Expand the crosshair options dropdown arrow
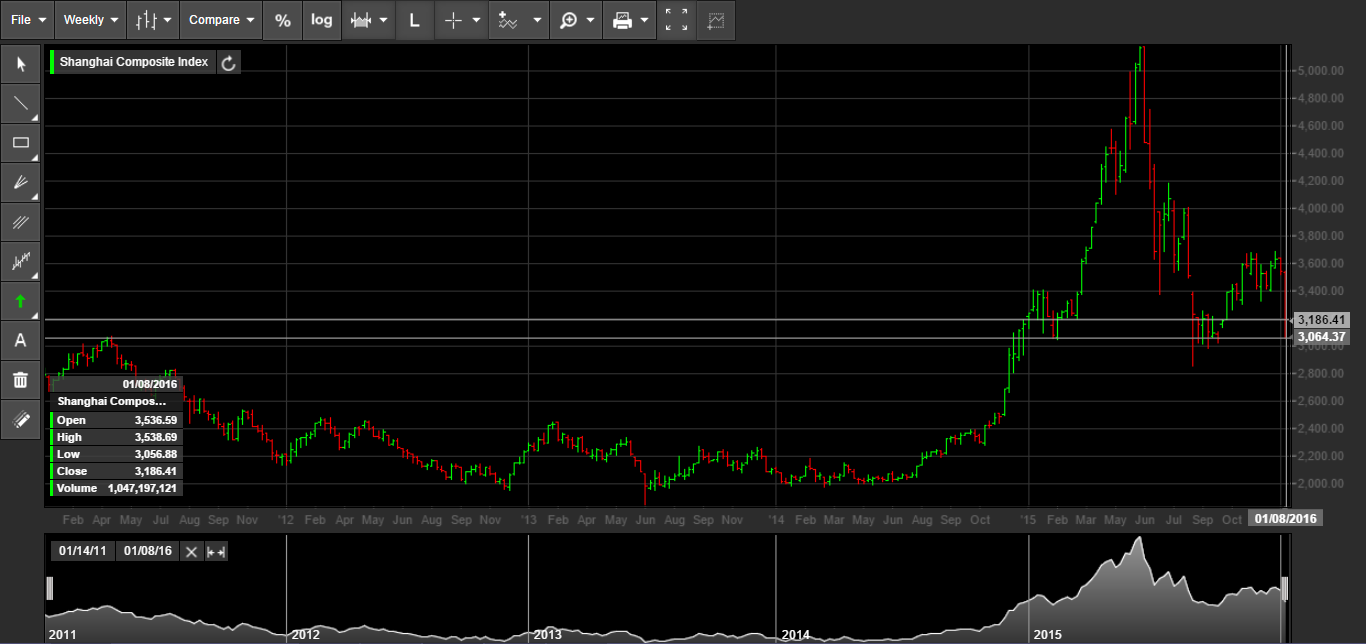The width and height of the screenshot is (1366, 644). click(x=477, y=20)
